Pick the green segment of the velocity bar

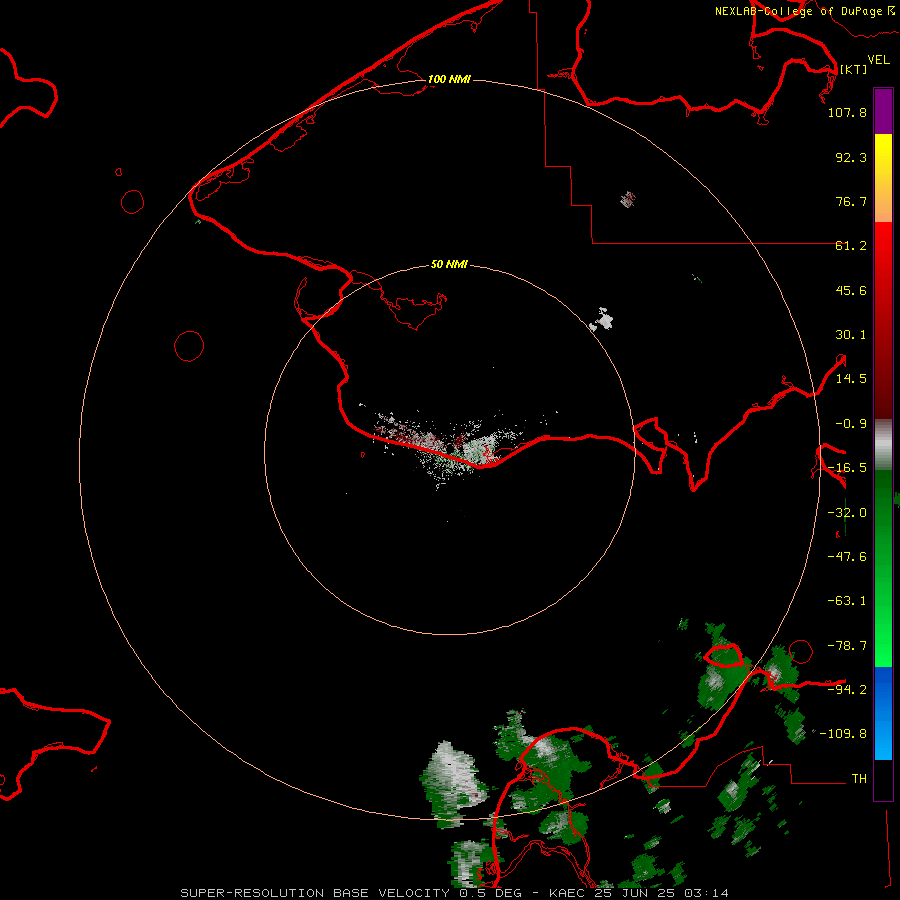coord(883,568)
